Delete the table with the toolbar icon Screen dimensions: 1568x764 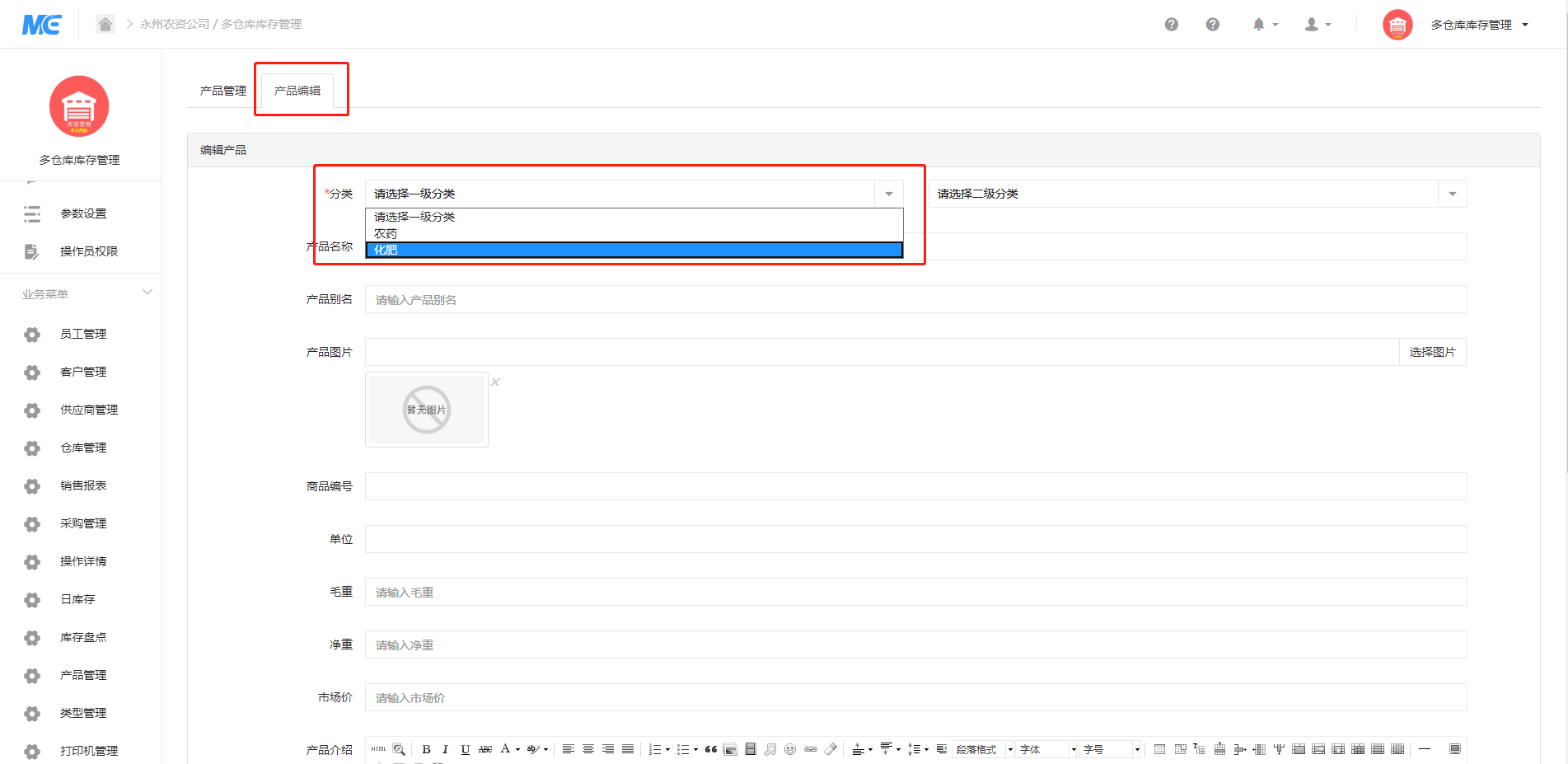coord(1181,749)
